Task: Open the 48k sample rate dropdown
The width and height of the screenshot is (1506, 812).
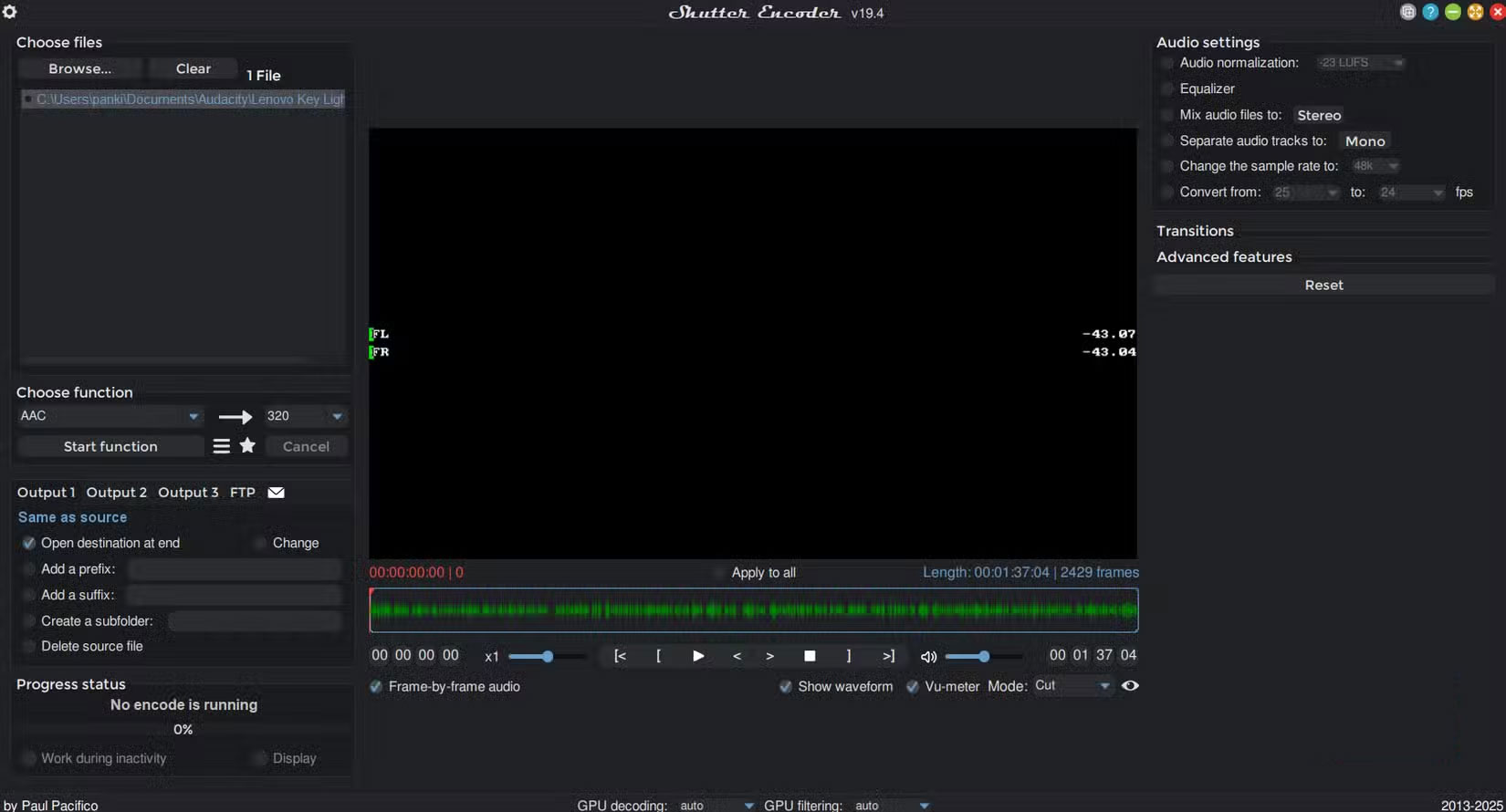Action: click(1375, 166)
